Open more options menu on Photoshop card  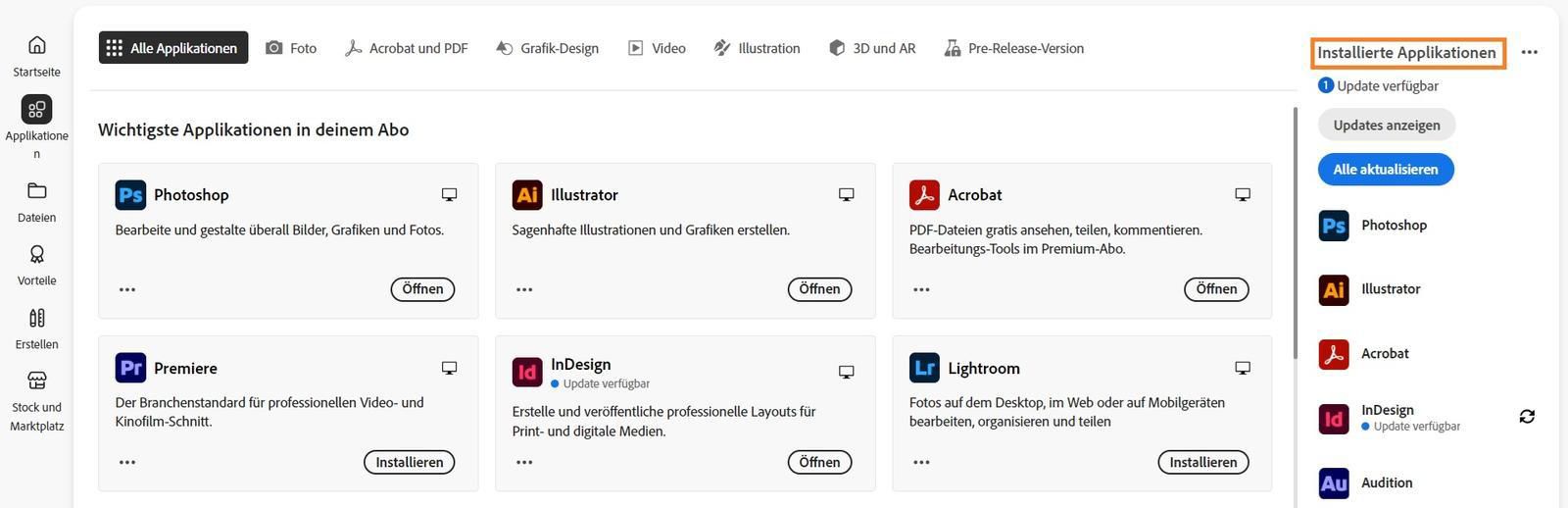(127, 289)
